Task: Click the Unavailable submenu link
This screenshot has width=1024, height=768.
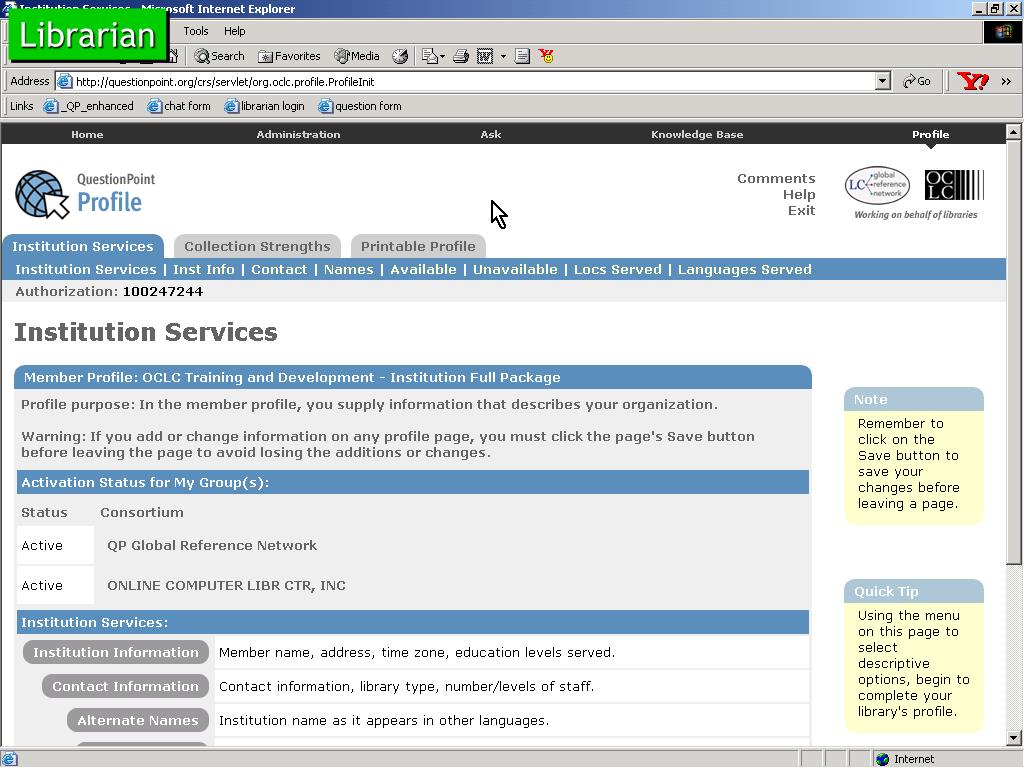Action: pos(515,269)
